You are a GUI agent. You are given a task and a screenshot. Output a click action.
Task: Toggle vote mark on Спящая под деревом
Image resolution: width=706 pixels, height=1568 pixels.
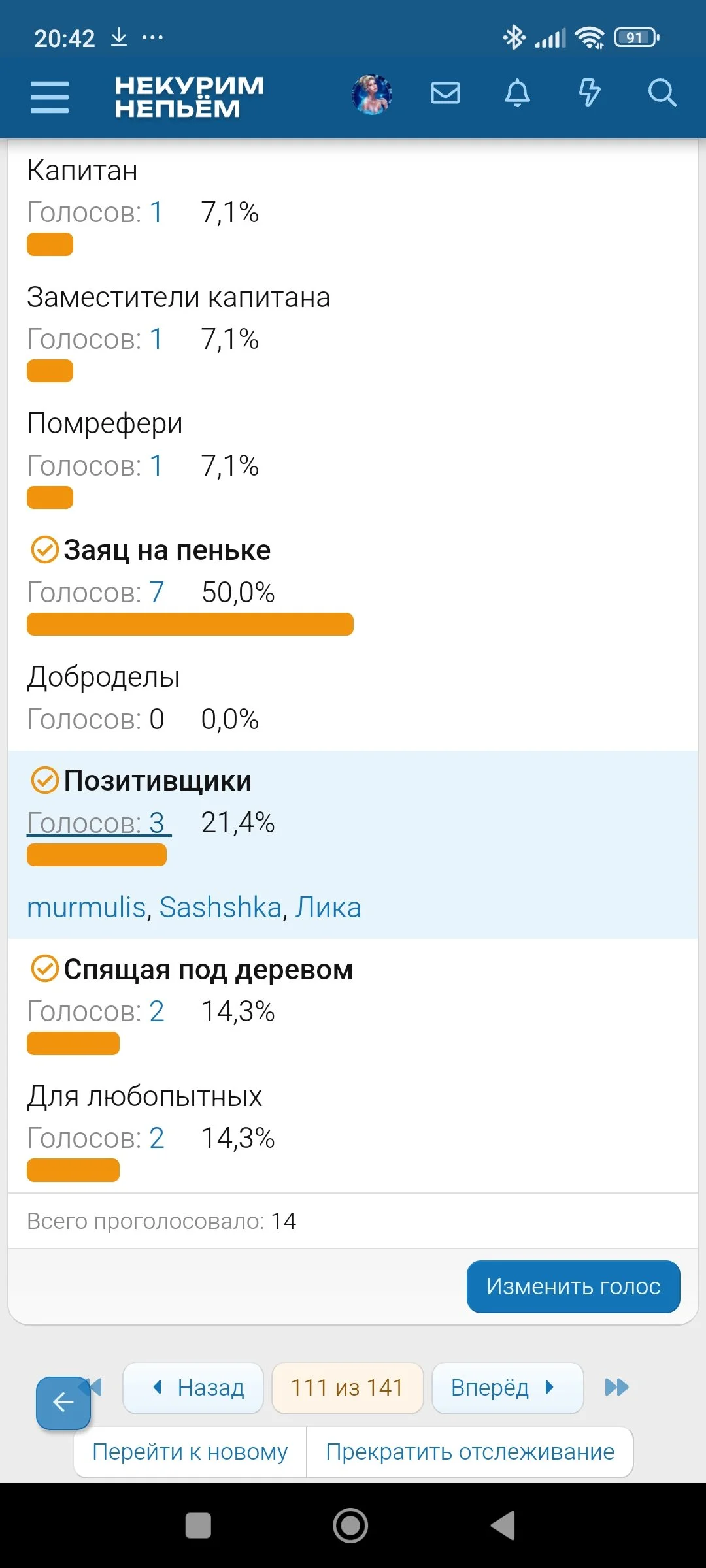click(x=43, y=969)
